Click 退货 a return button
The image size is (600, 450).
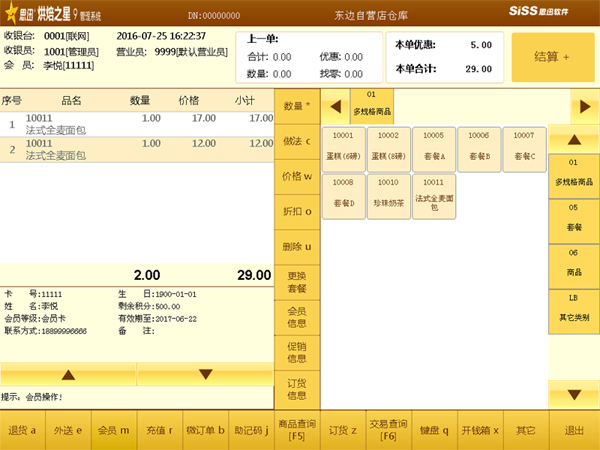pyautogui.click(x=23, y=430)
